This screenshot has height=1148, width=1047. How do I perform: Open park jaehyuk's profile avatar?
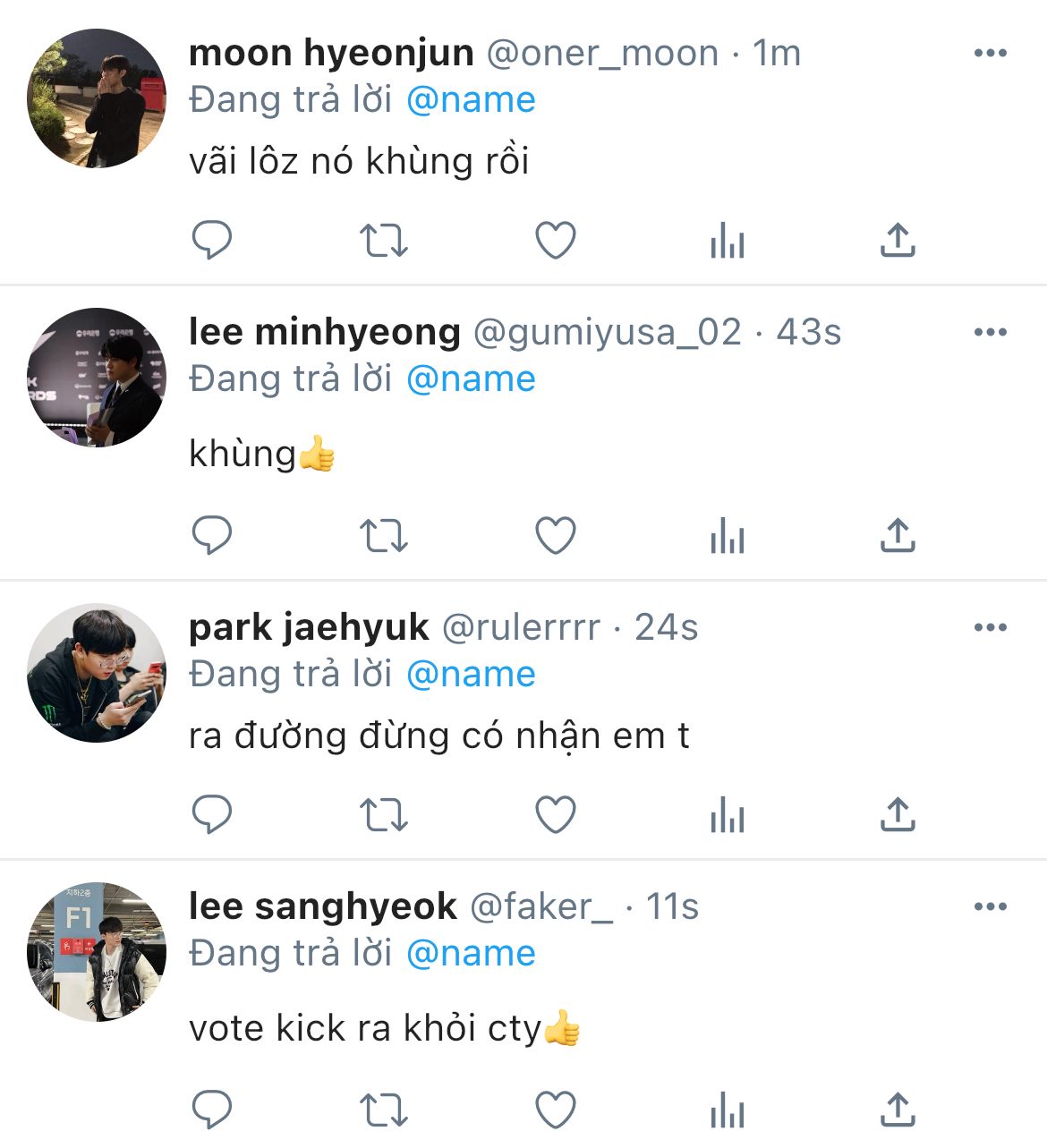point(97,673)
